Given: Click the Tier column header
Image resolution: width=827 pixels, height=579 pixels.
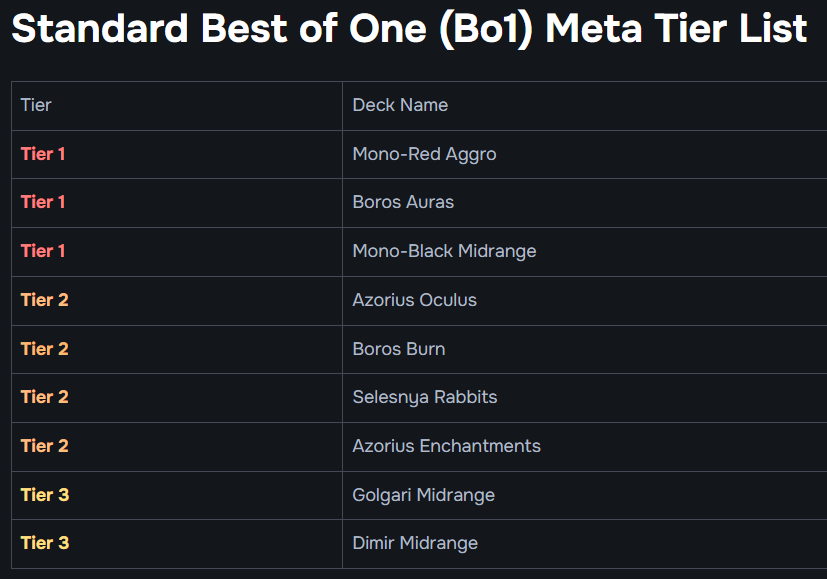Looking at the screenshot, I should click(36, 105).
